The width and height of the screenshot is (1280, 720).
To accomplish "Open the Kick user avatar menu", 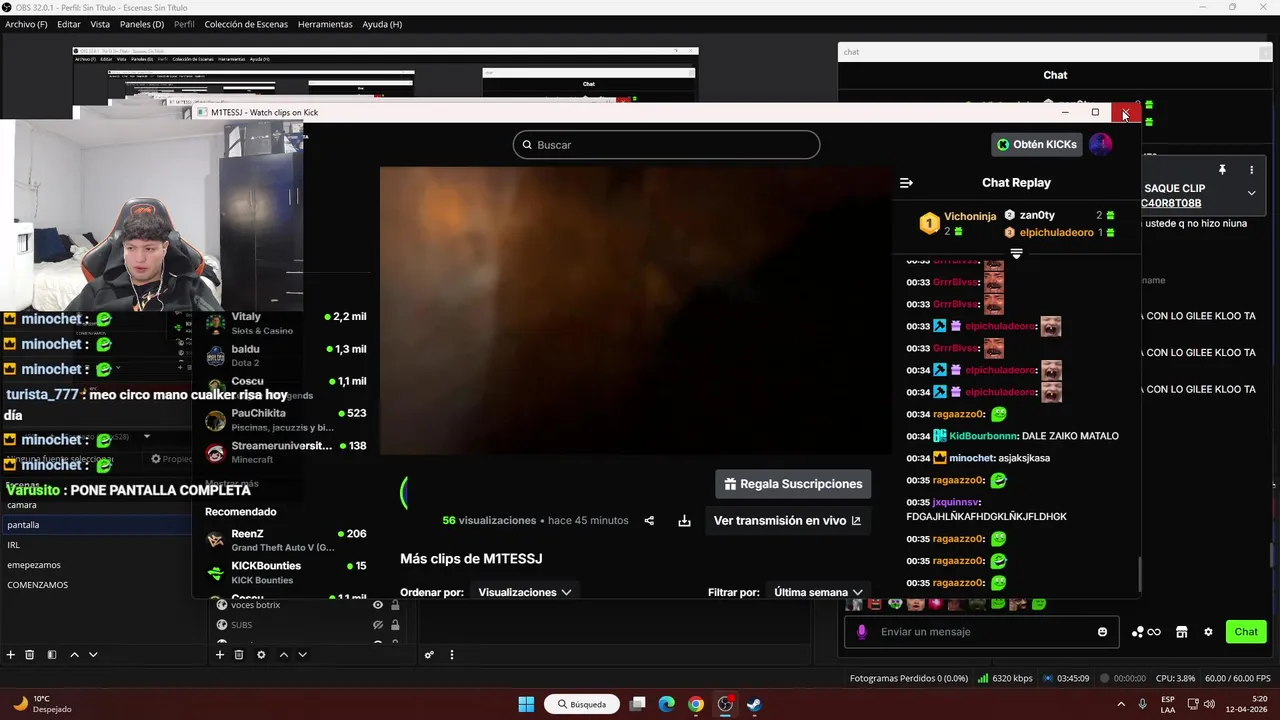I will [1100, 144].
